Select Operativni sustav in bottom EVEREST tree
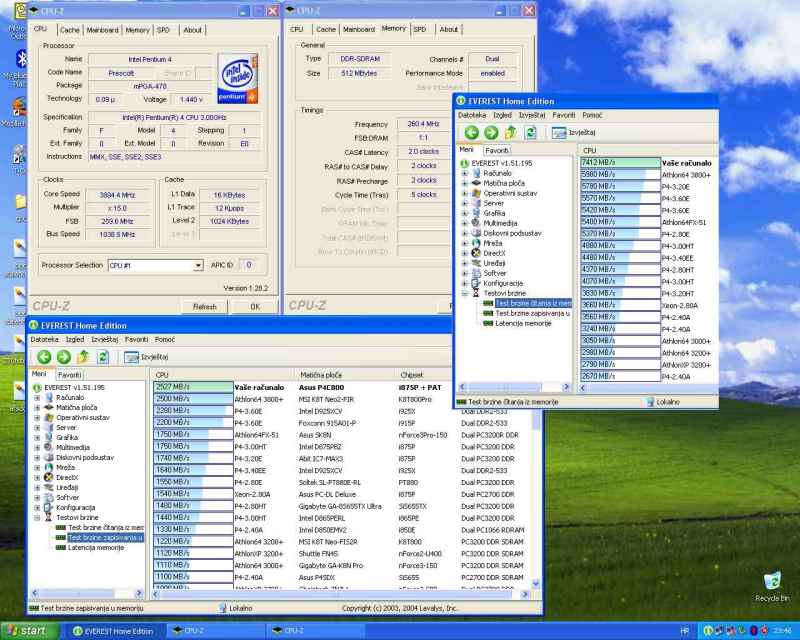 (83, 417)
